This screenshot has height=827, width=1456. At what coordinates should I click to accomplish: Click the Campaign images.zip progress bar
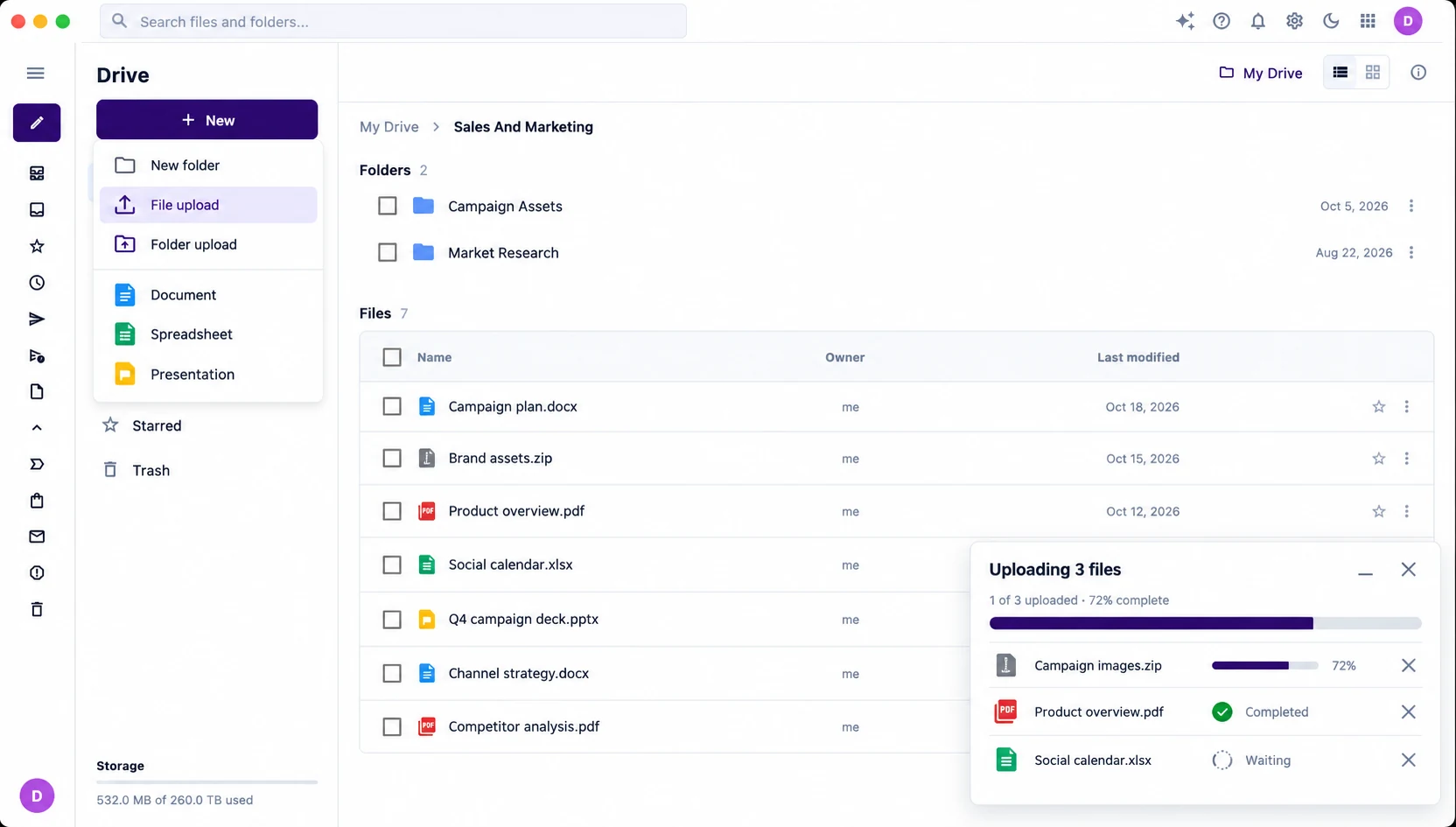tap(1264, 666)
